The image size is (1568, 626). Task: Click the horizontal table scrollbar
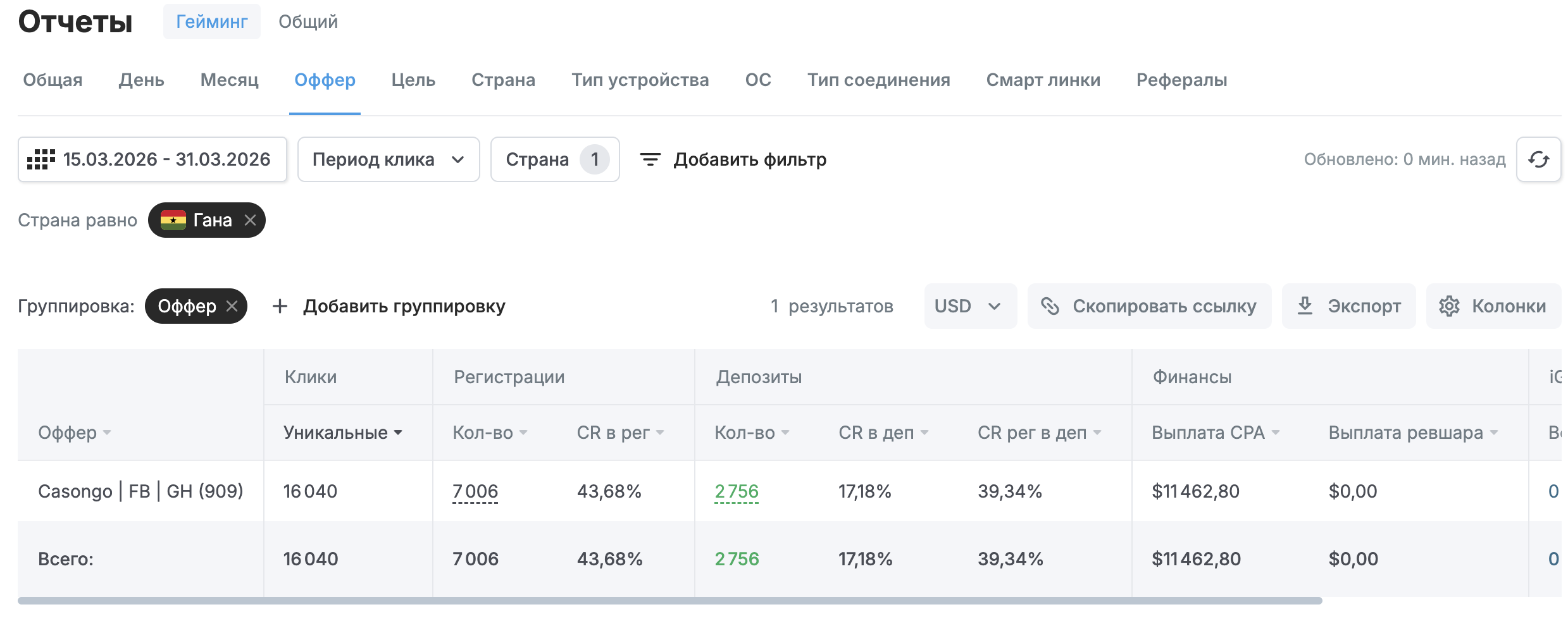pyautogui.click(x=669, y=601)
